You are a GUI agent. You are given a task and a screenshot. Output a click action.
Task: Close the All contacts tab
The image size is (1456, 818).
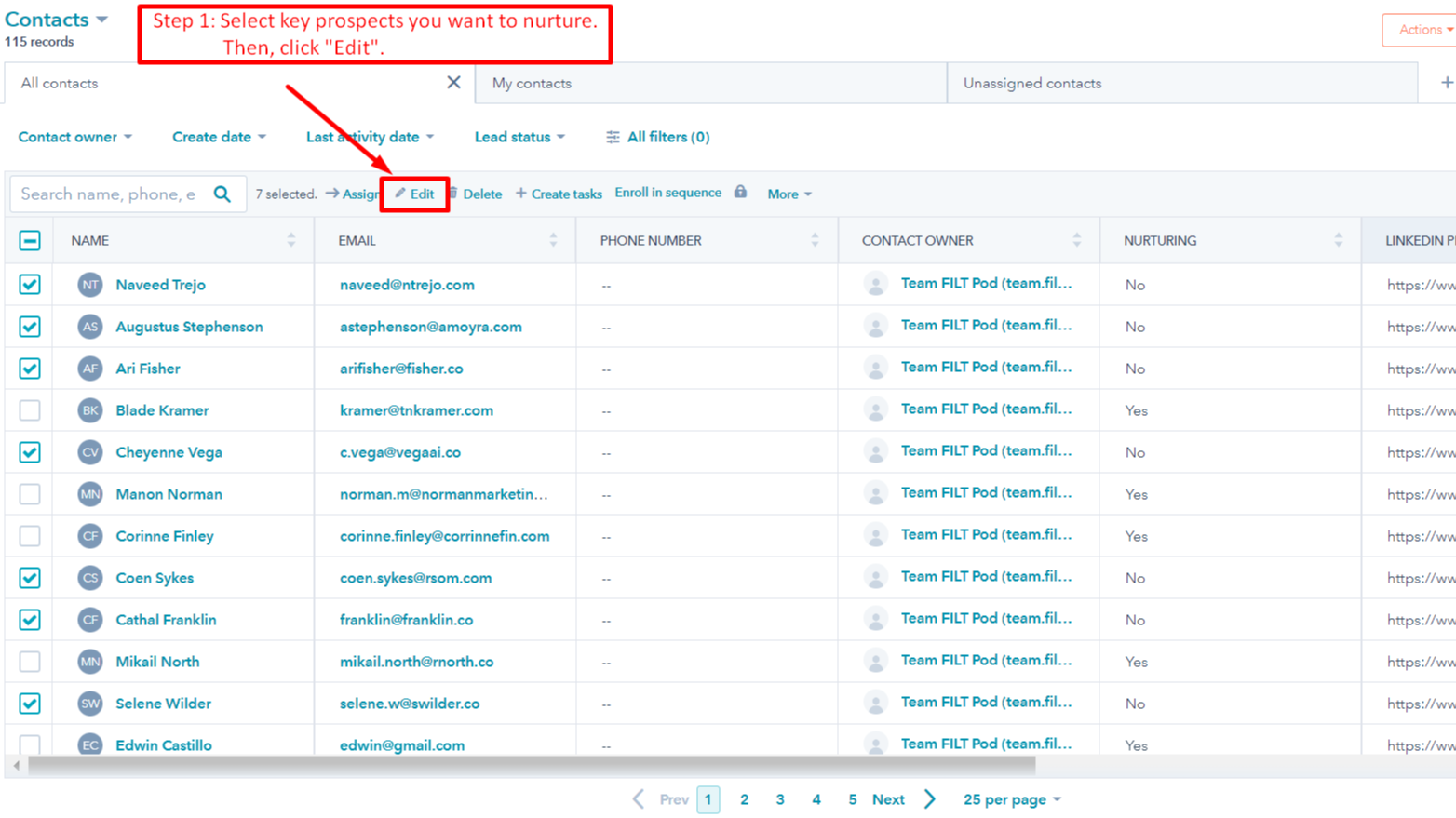pyautogui.click(x=453, y=83)
